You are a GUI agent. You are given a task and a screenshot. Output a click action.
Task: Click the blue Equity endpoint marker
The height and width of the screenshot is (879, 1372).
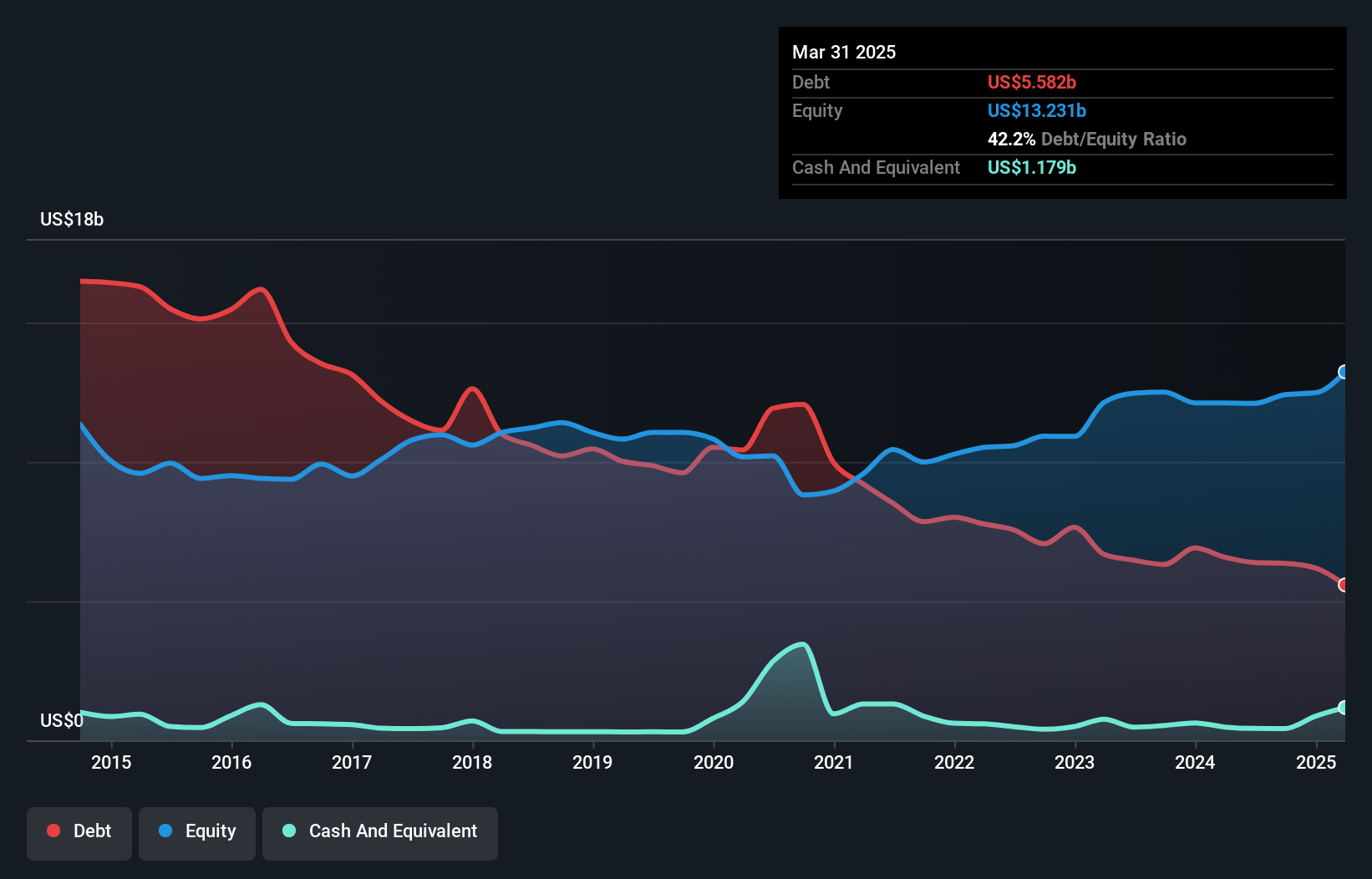[1344, 372]
